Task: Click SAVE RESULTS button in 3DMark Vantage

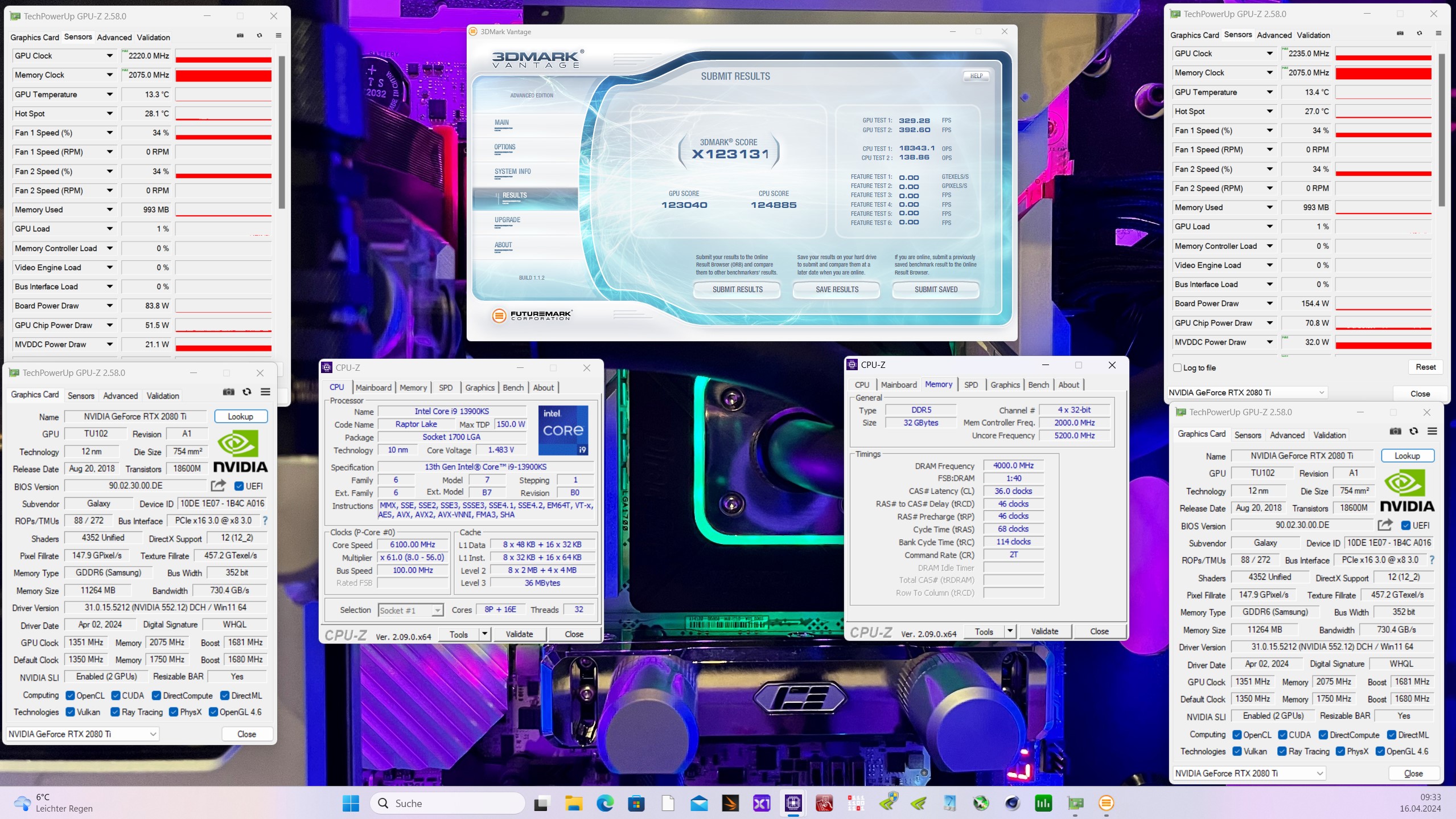Action: click(x=837, y=289)
